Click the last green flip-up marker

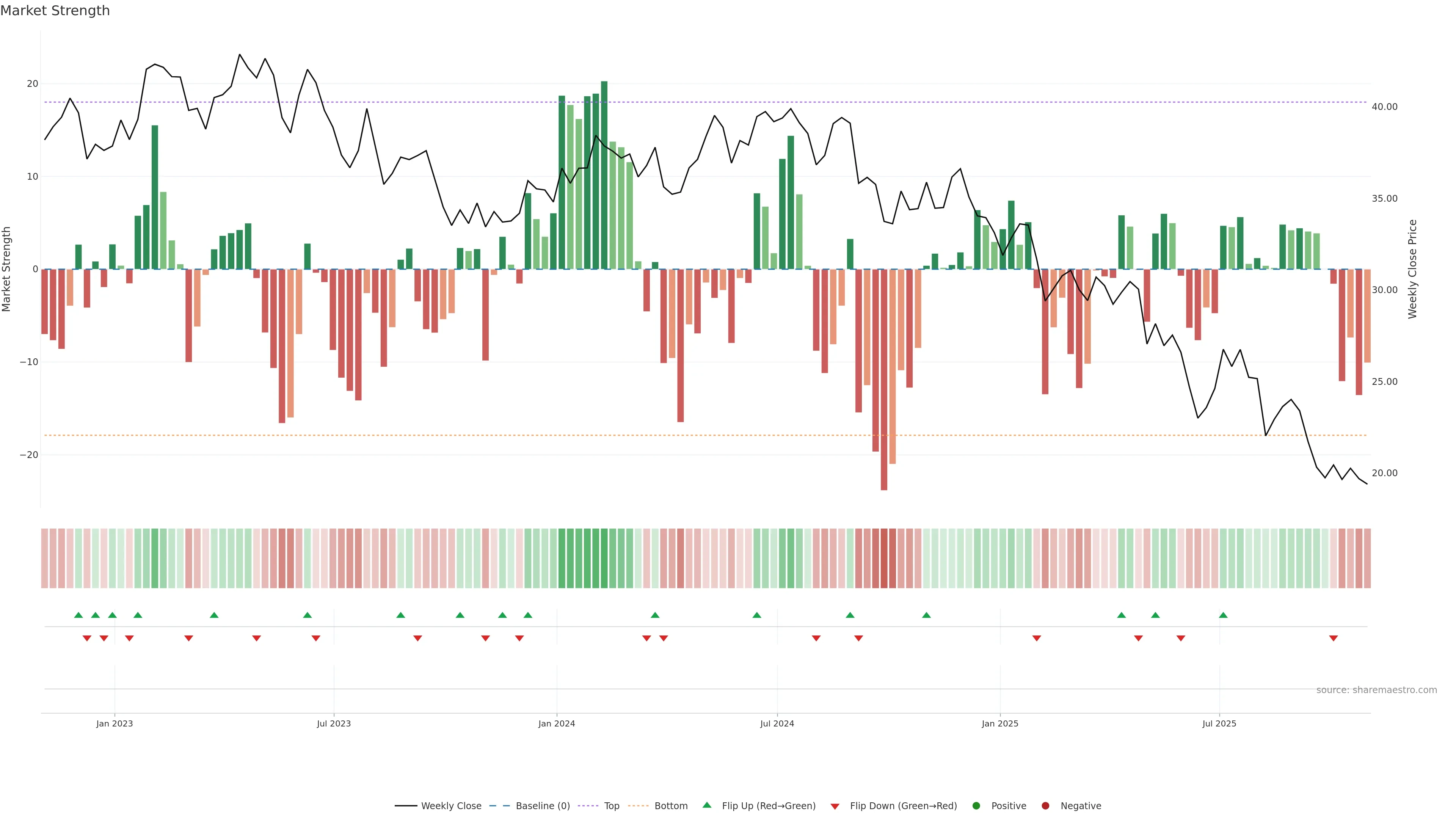tap(1223, 615)
